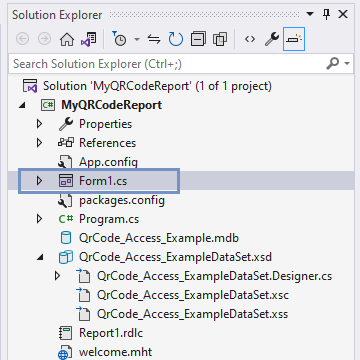
Task: Expand the Program.cs node
Action: click(39, 219)
